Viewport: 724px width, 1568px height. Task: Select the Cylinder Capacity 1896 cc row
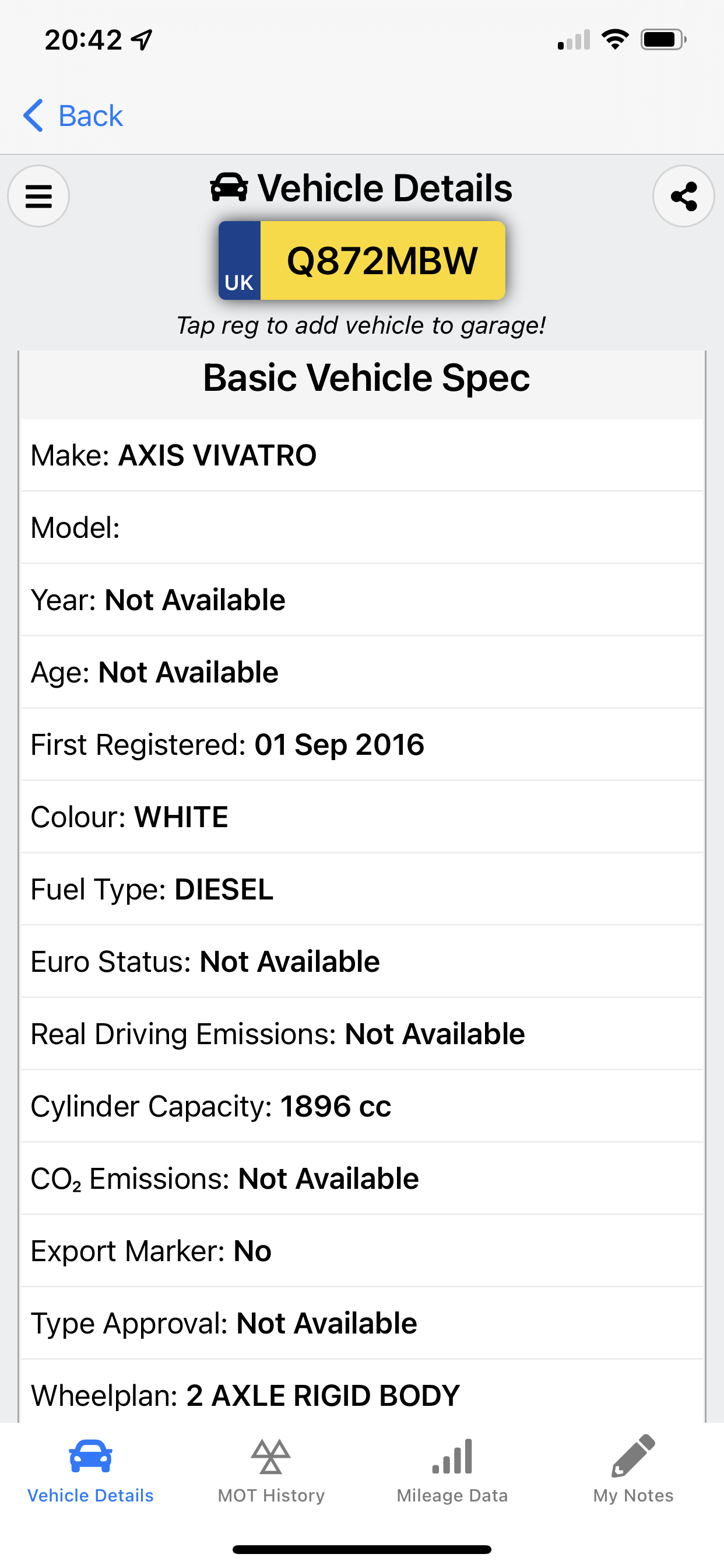point(362,1106)
